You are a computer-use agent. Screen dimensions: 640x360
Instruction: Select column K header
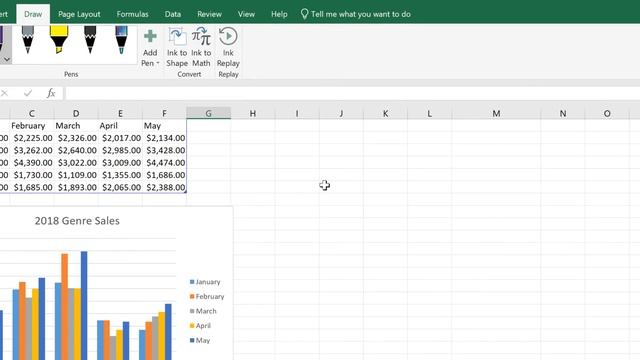point(385,113)
